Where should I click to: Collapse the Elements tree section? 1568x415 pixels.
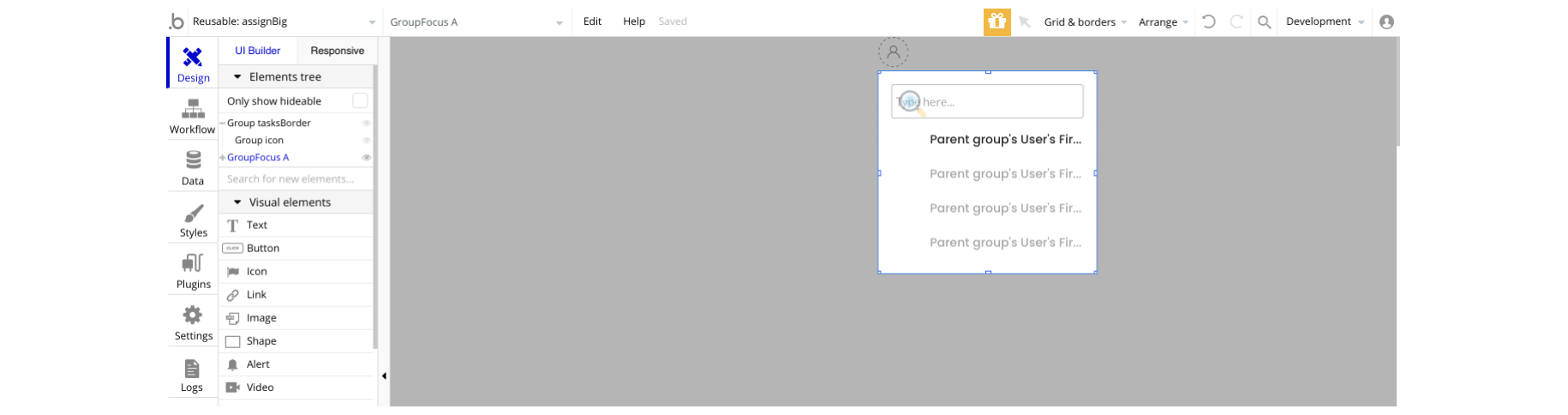tap(237, 76)
